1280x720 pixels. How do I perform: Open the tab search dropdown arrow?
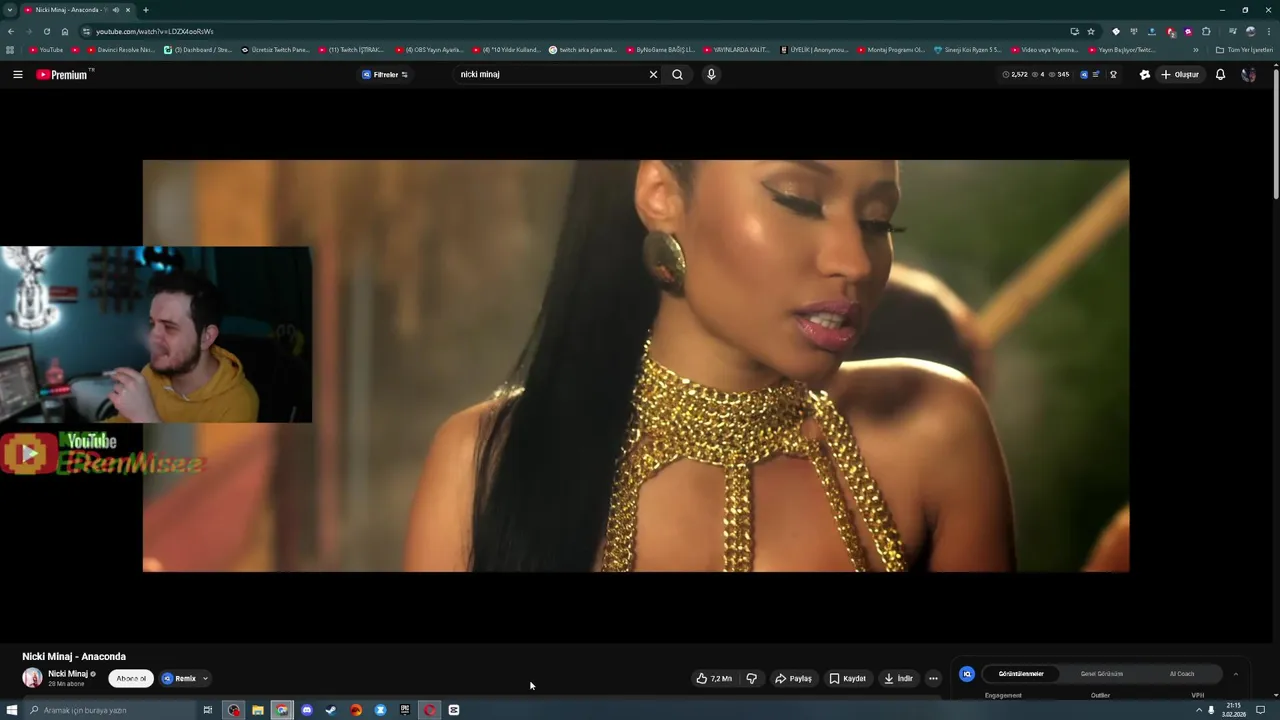point(10,10)
